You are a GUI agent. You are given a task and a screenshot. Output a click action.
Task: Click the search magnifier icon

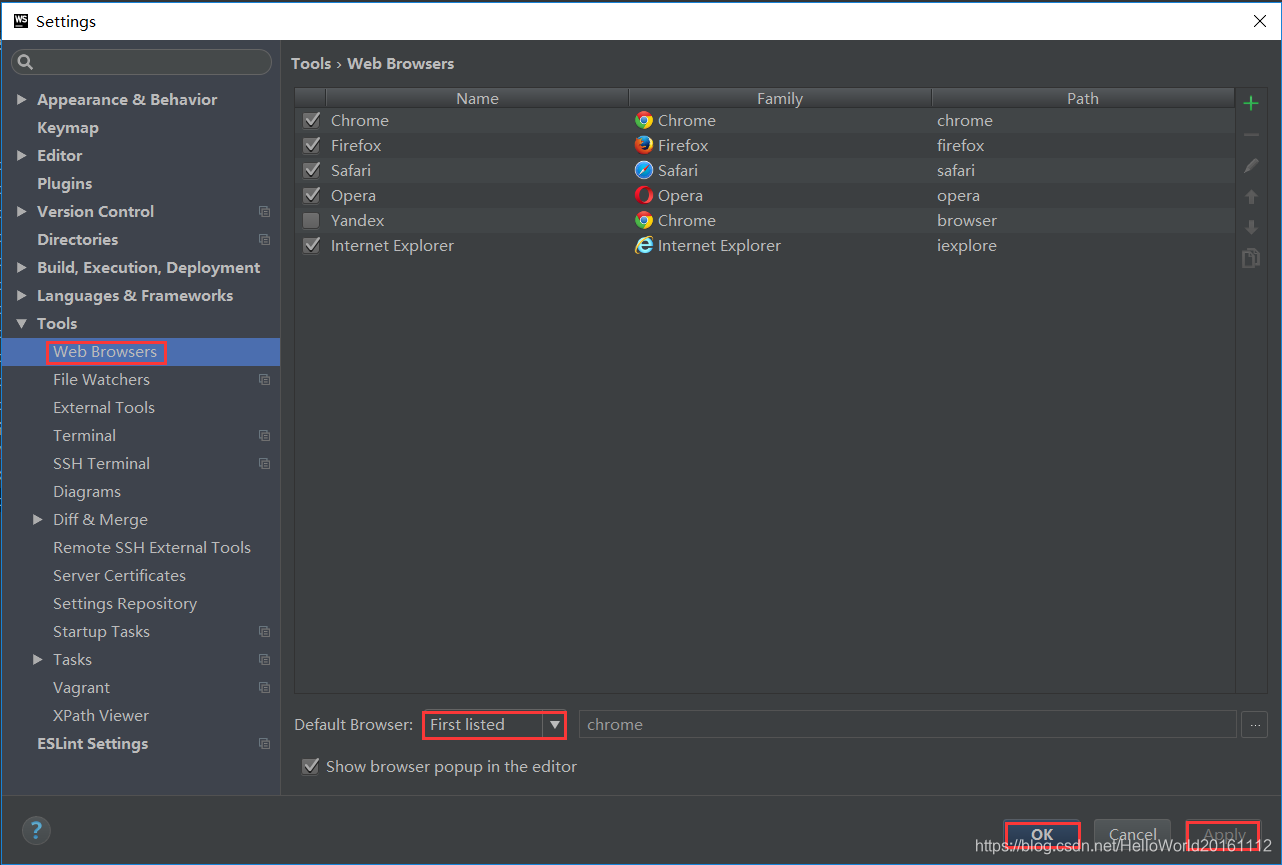point(26,62)
